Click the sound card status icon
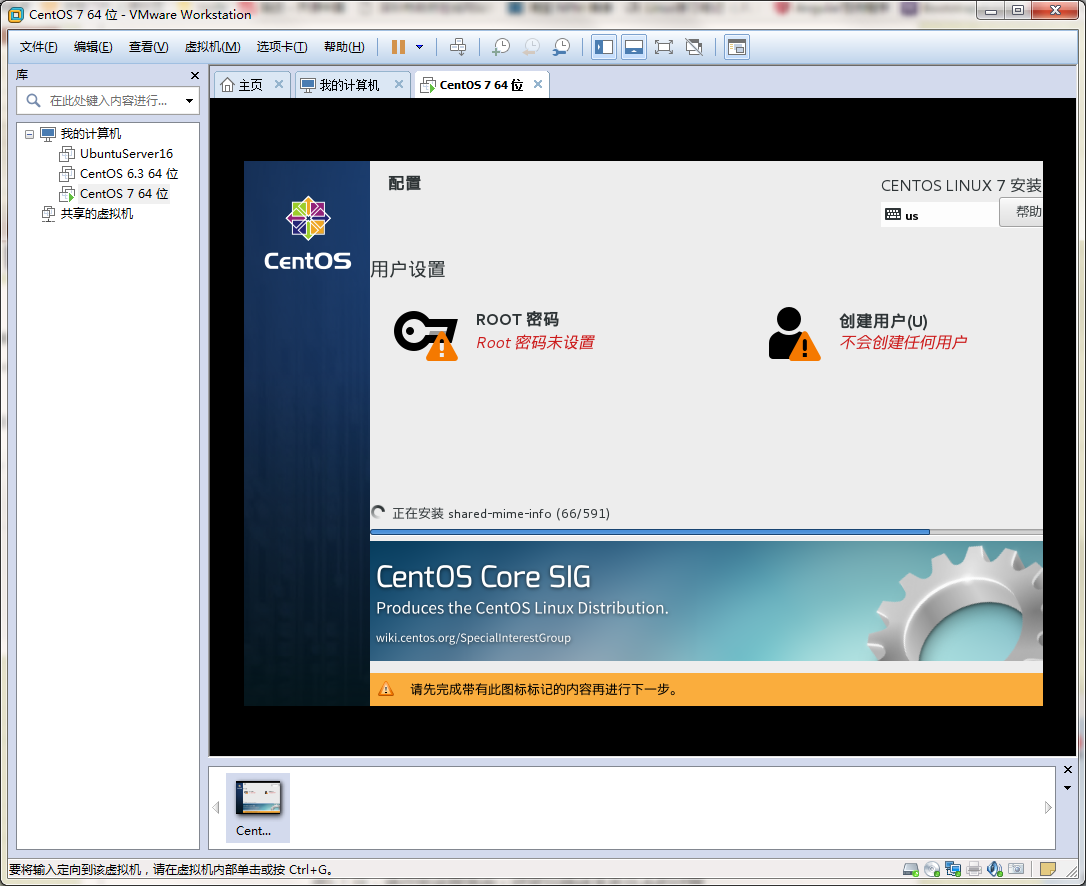This screenshot has height=886, width=1086. (x=995, y=869)
